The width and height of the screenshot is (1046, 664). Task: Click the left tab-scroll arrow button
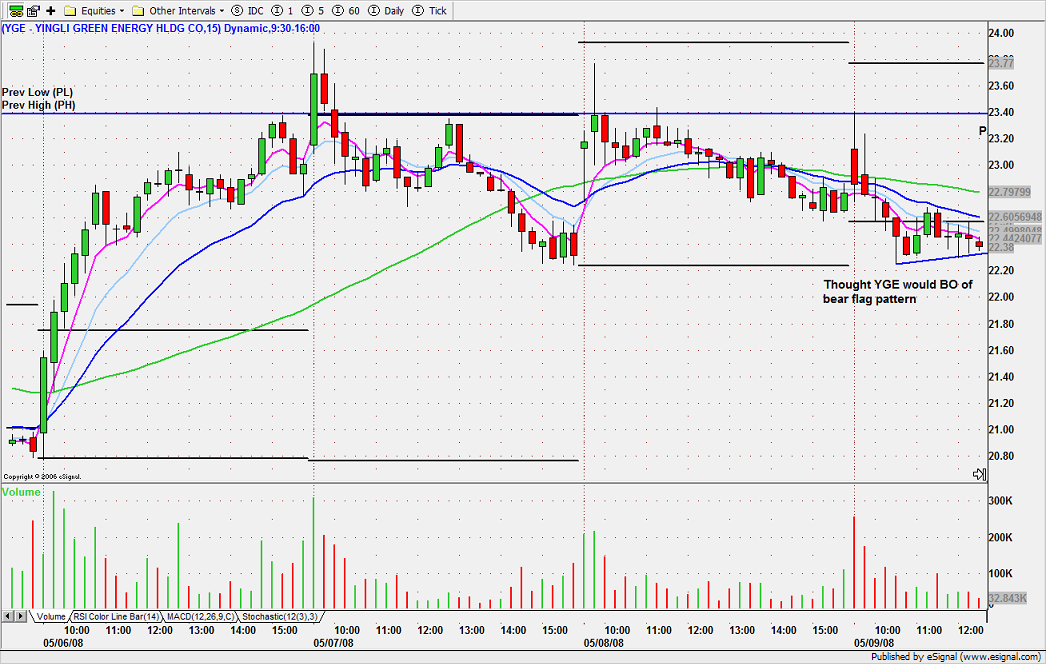click(x=8, y=617)
